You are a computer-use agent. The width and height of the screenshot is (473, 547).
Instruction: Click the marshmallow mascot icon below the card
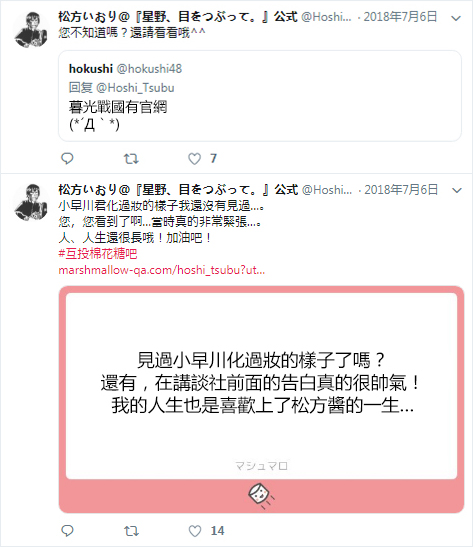click(x=261, y=495)
